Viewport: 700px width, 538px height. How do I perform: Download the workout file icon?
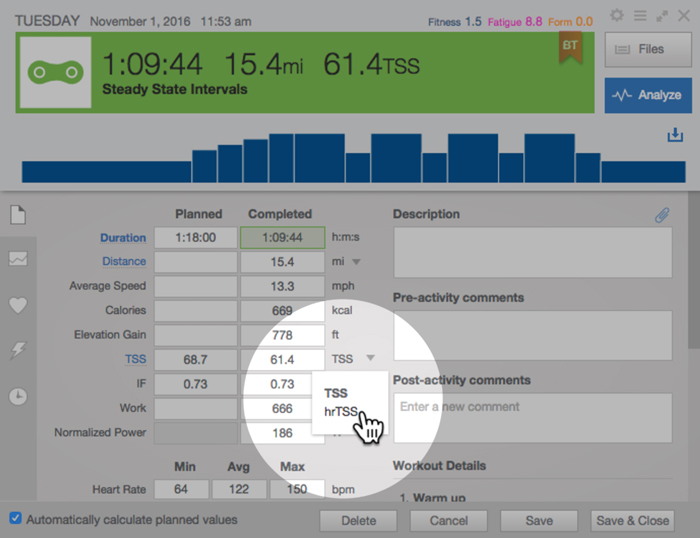click(x=675, y=135)
